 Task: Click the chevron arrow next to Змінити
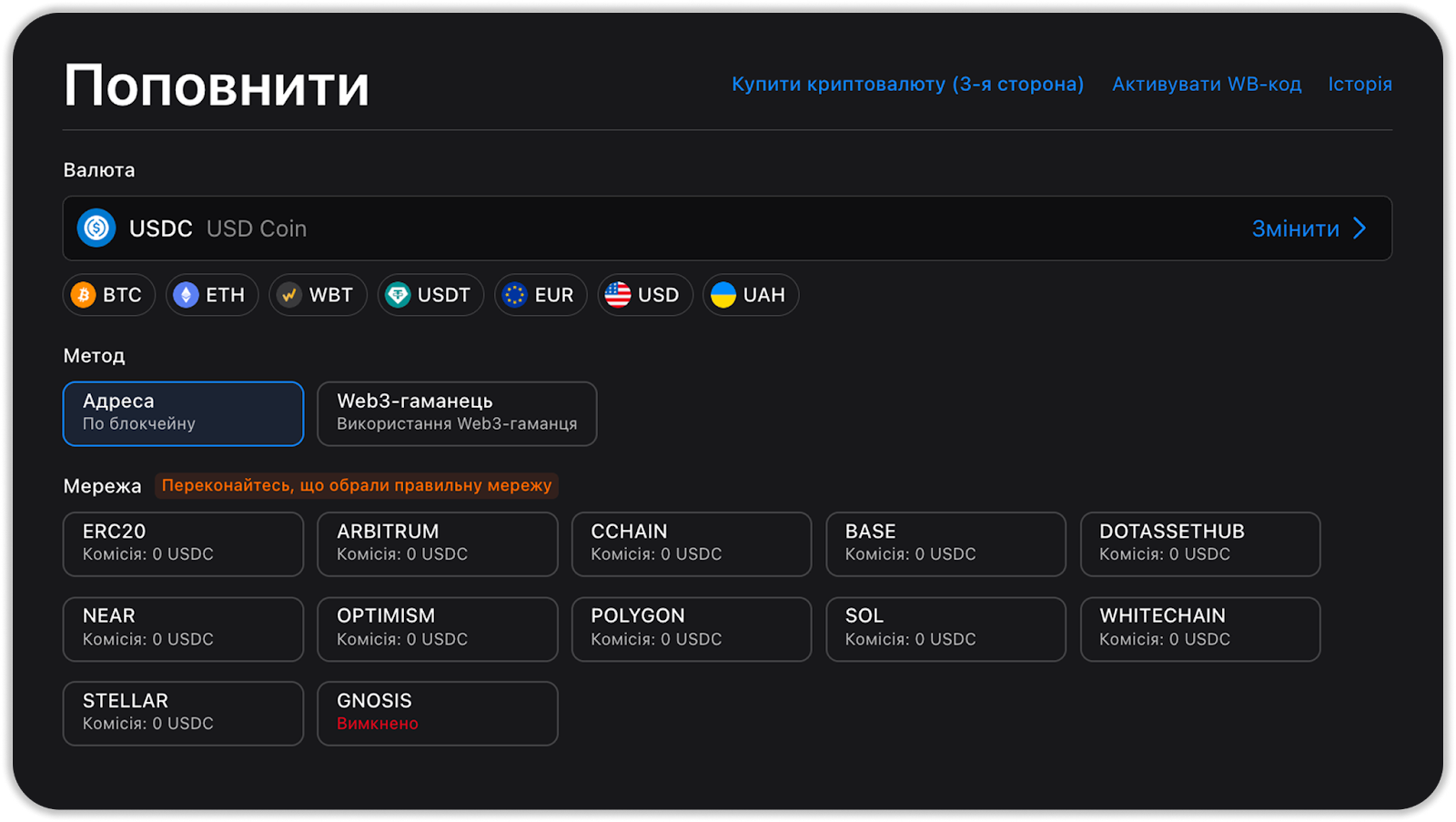point(1360,228)
